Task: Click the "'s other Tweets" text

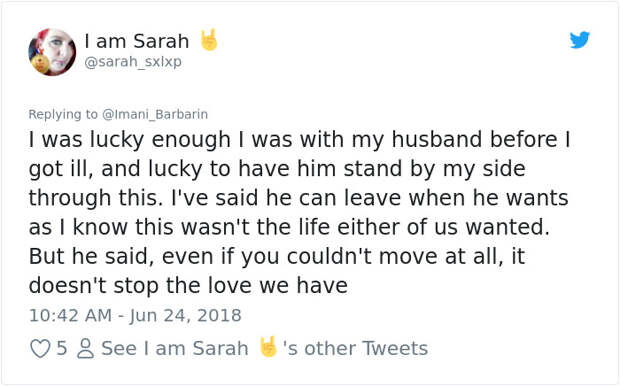Action: [355, 348]
